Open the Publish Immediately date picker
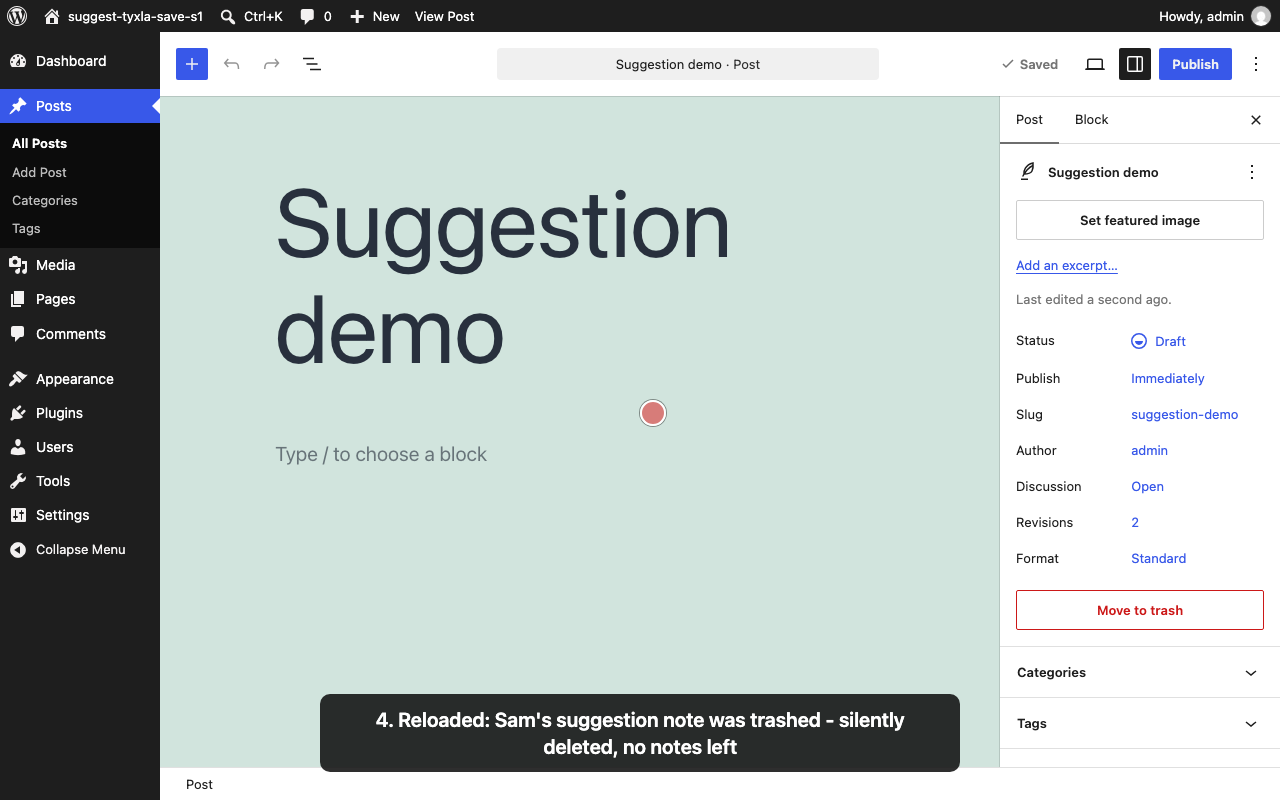 [1167, 378]
